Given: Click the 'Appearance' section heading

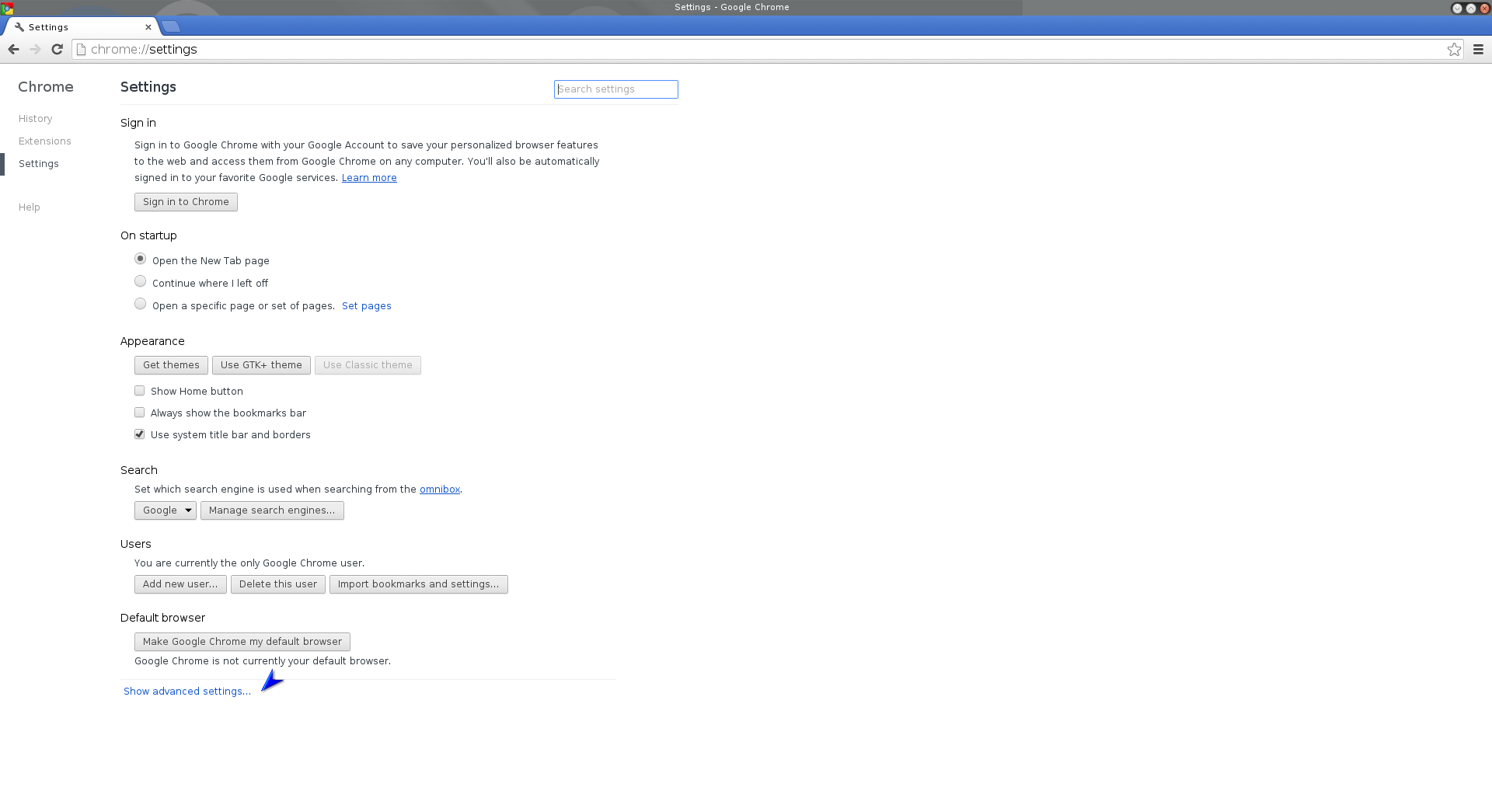Looking at the screenshot, I should [152, 341].
